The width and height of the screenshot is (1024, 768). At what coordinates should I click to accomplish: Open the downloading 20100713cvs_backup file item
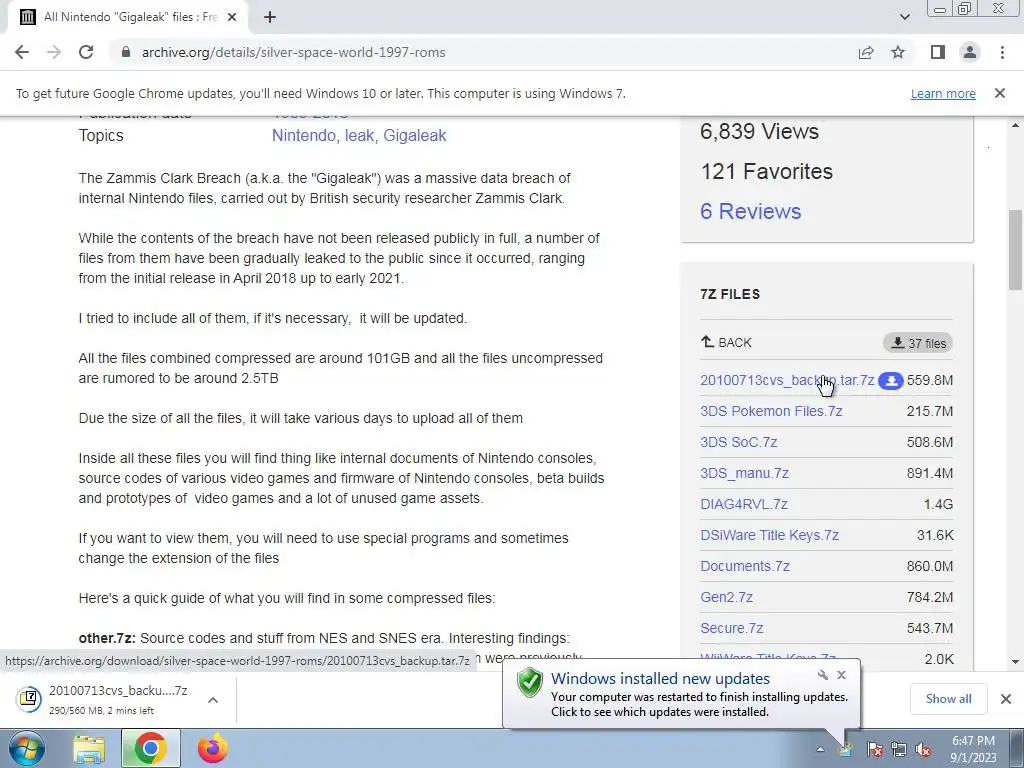click(103, 699)
